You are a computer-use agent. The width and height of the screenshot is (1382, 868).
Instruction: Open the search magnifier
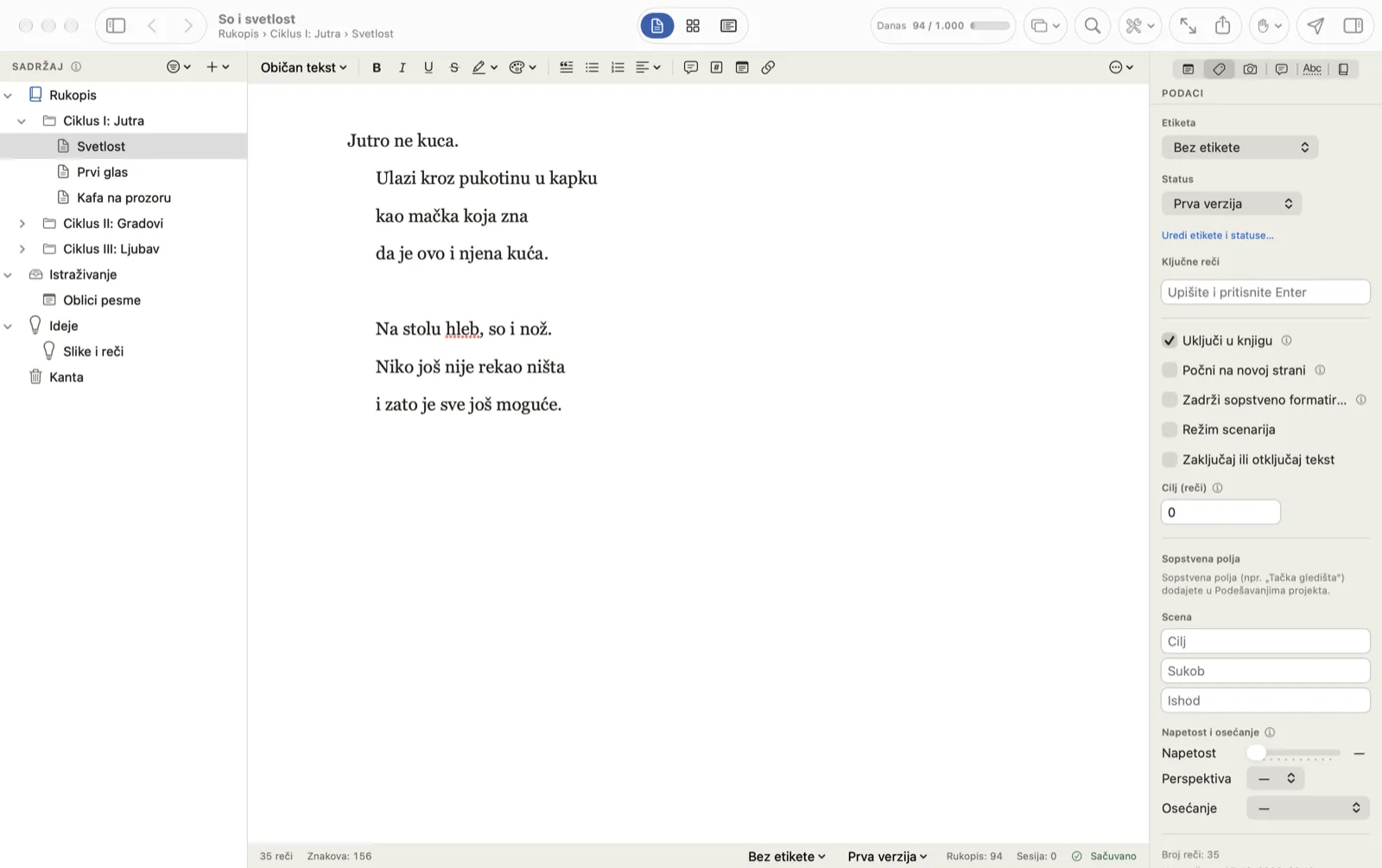point(1093,26)
